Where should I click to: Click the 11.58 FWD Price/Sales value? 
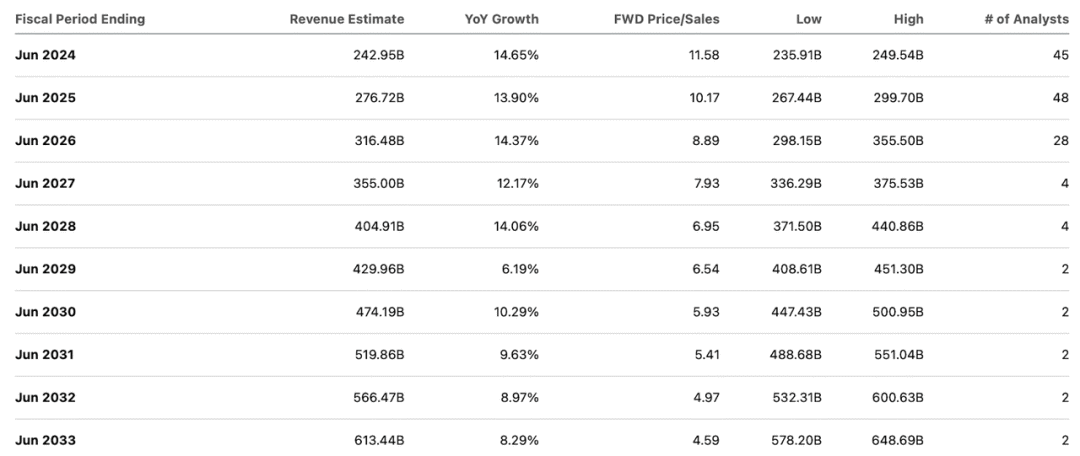pos(703,56)
